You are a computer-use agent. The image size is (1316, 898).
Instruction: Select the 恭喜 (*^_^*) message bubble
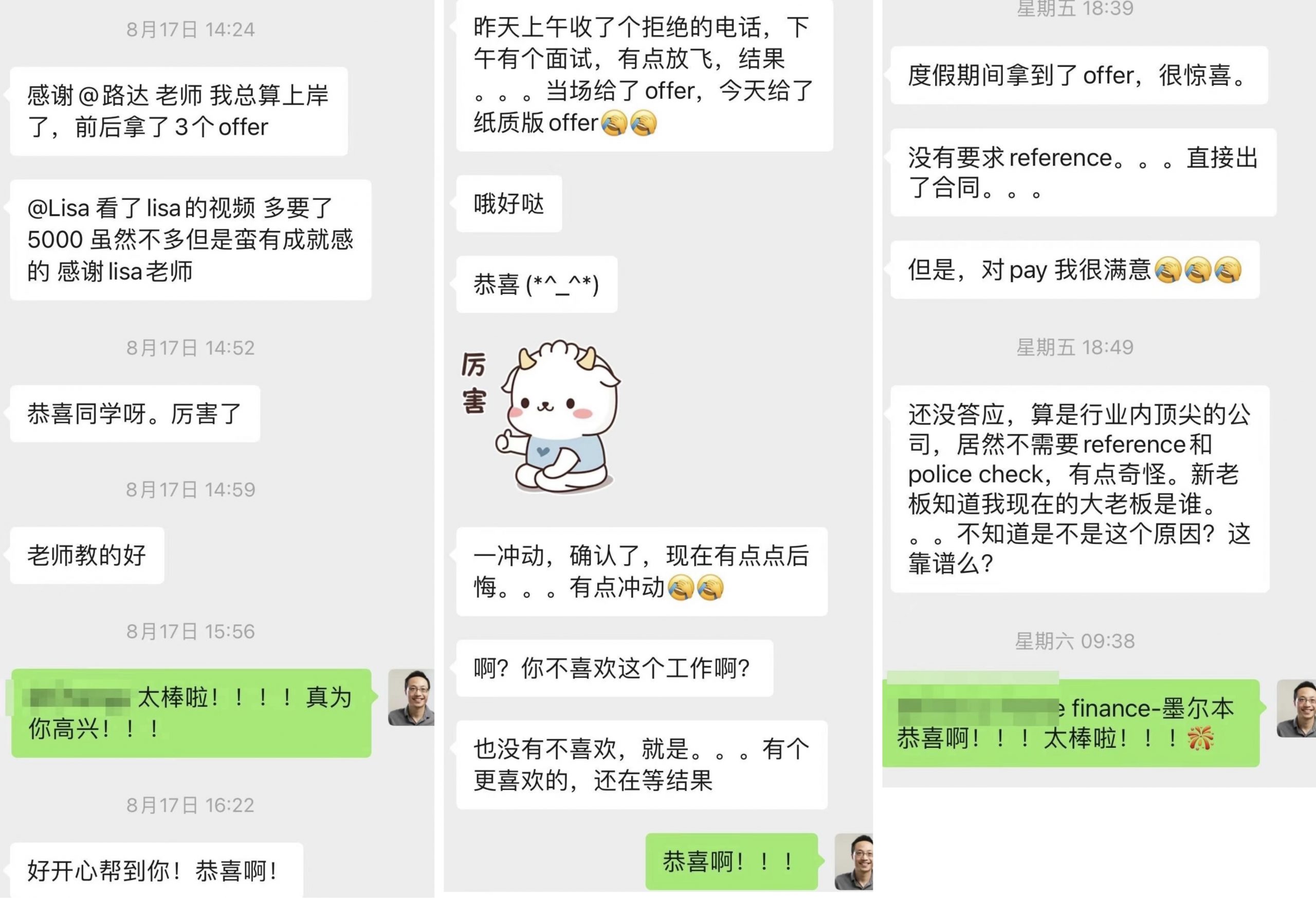pos(537,284)
